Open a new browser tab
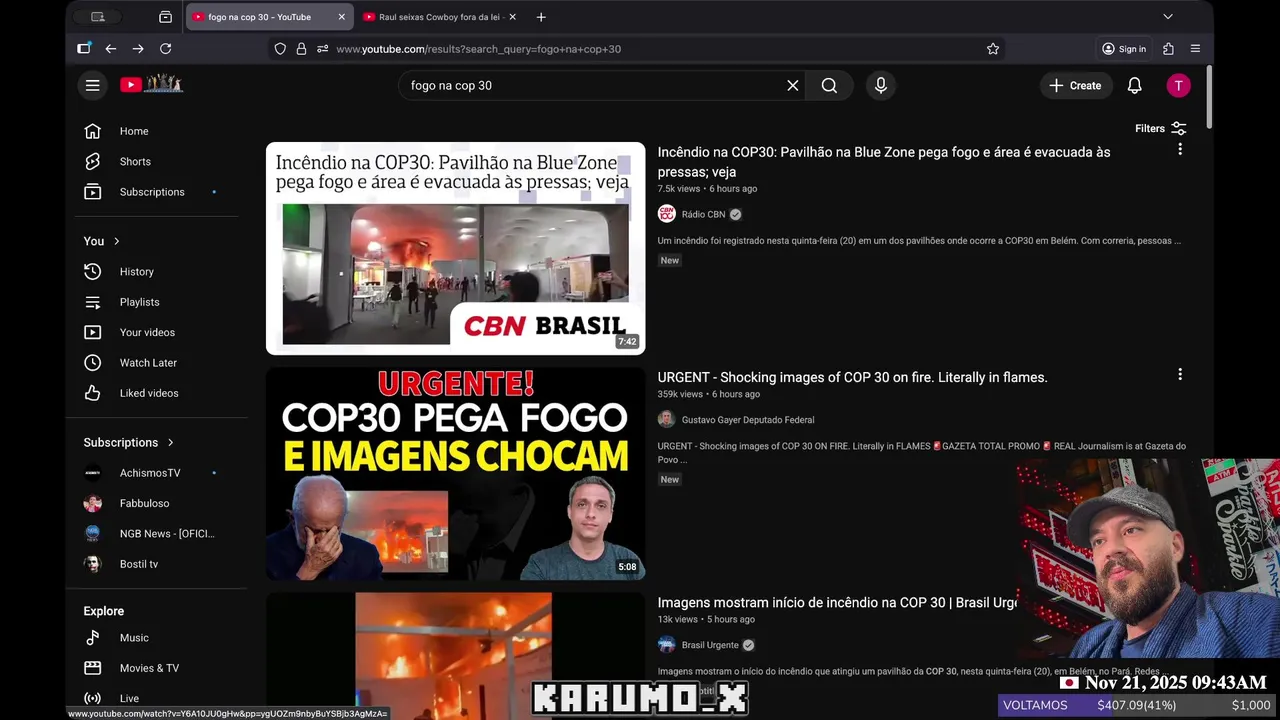Image resolution: width=1280 pixels, height=720 pixels. tap(541, 17)
